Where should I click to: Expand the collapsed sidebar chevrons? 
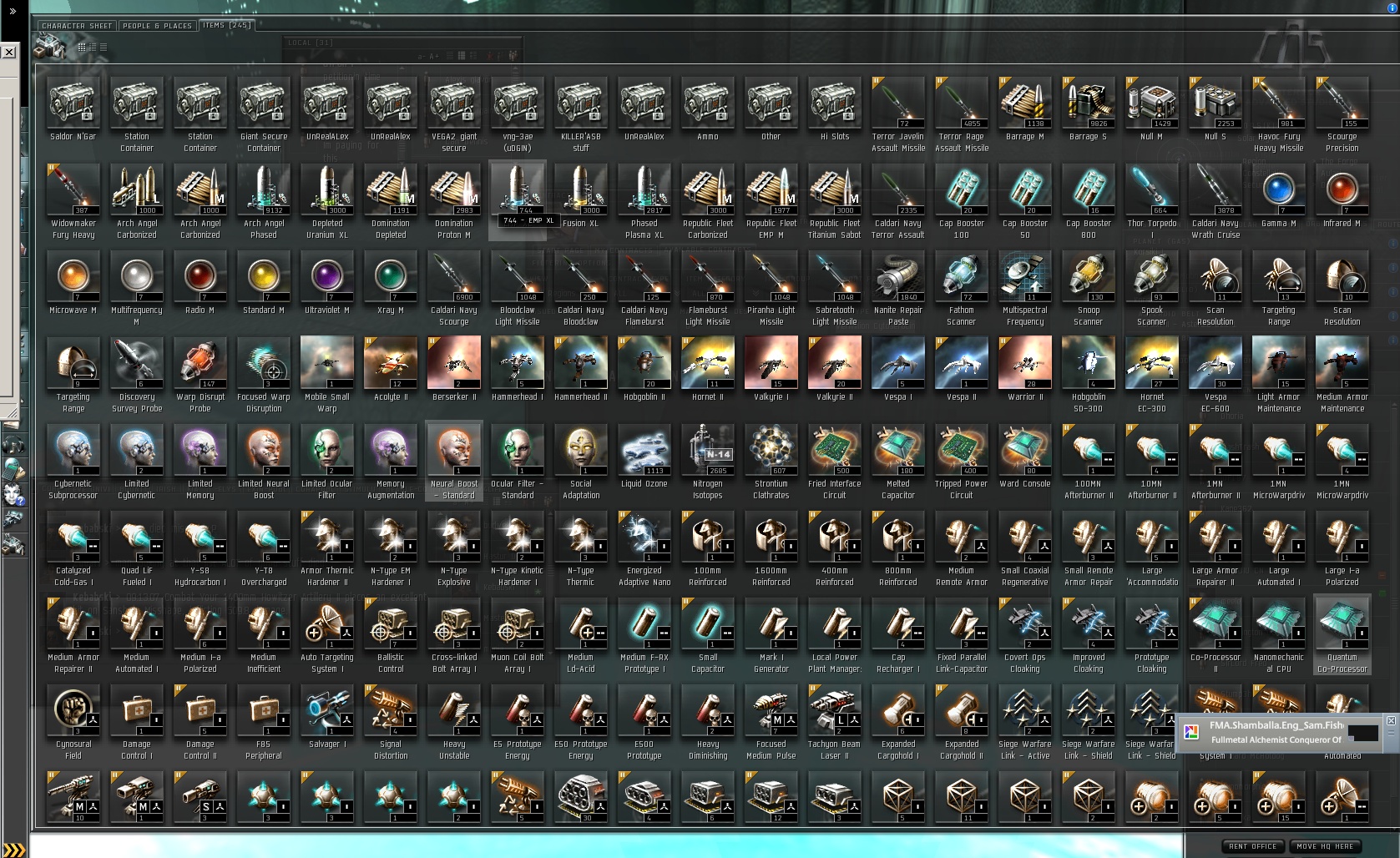13,12
